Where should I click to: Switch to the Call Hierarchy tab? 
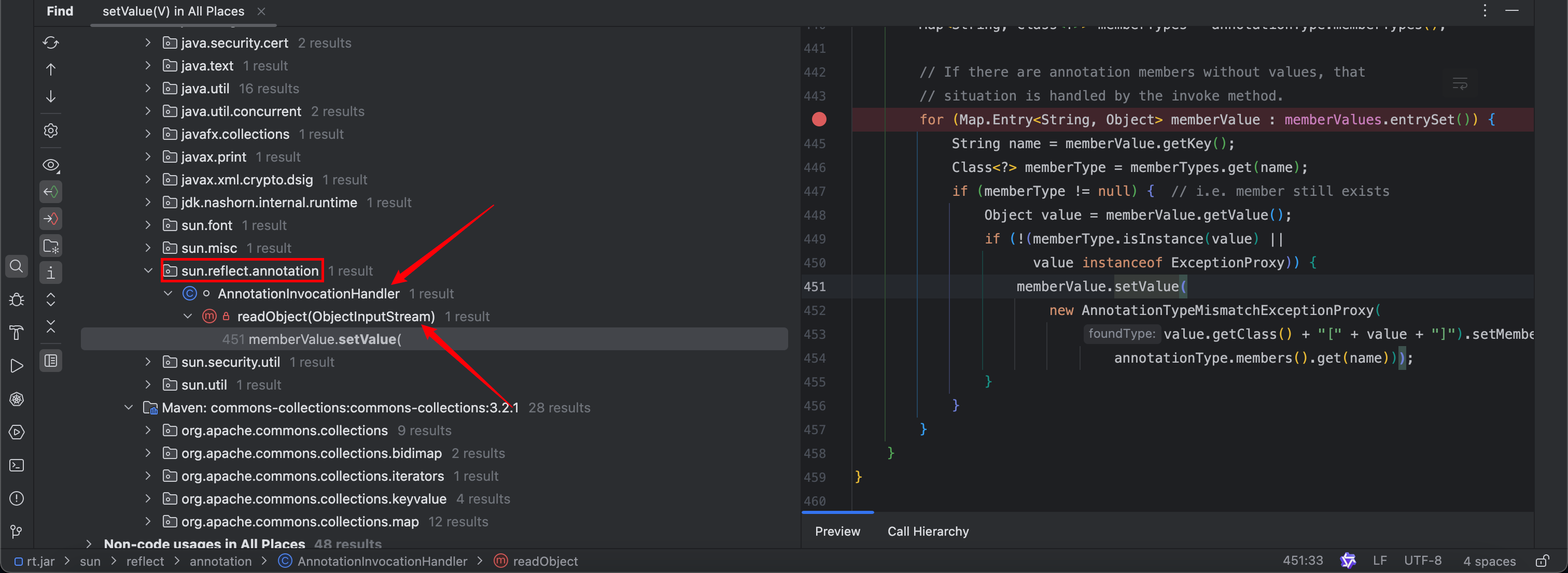928,531
